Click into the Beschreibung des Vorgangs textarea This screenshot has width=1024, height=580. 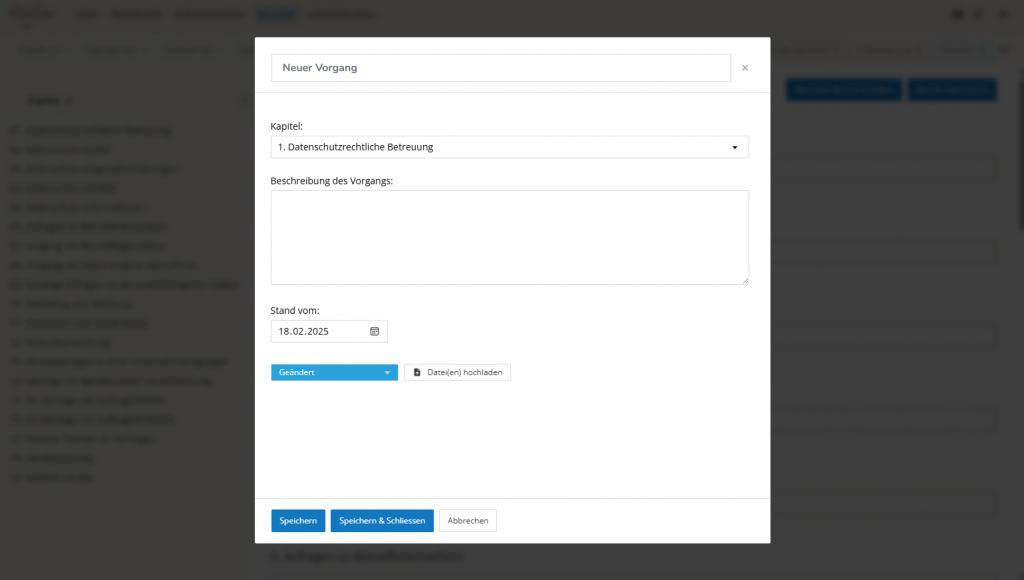pyautogui.click(x=509, y=237)
